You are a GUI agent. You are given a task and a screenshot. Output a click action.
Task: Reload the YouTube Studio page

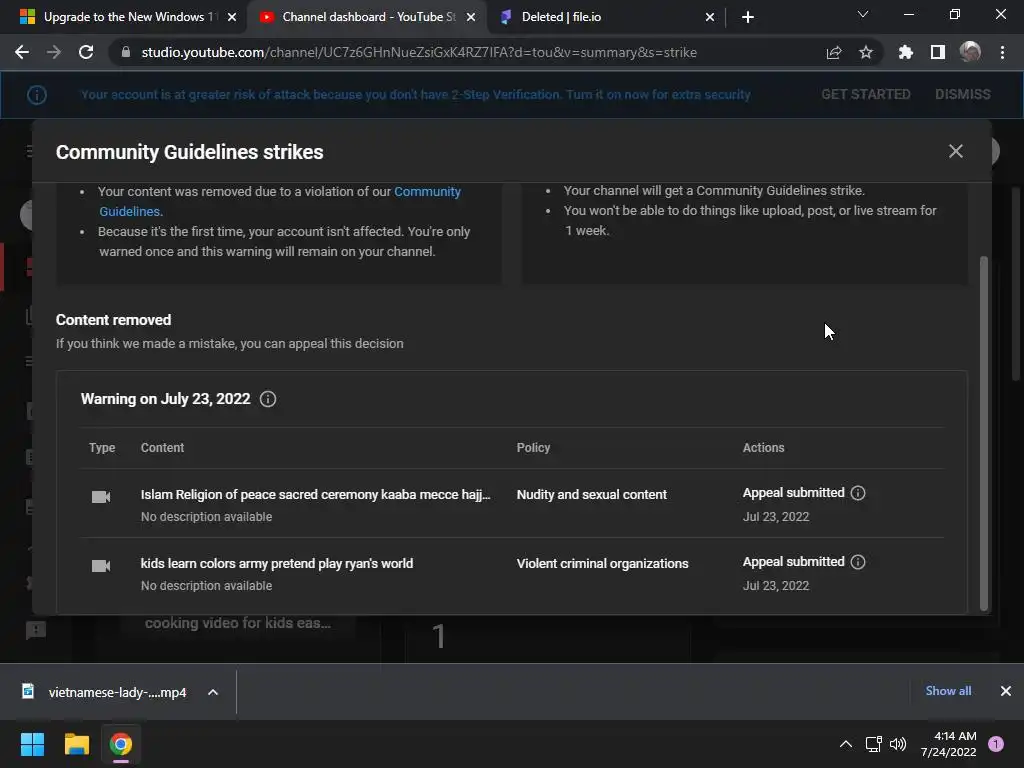pyautogui.click(x=86, y=52)
